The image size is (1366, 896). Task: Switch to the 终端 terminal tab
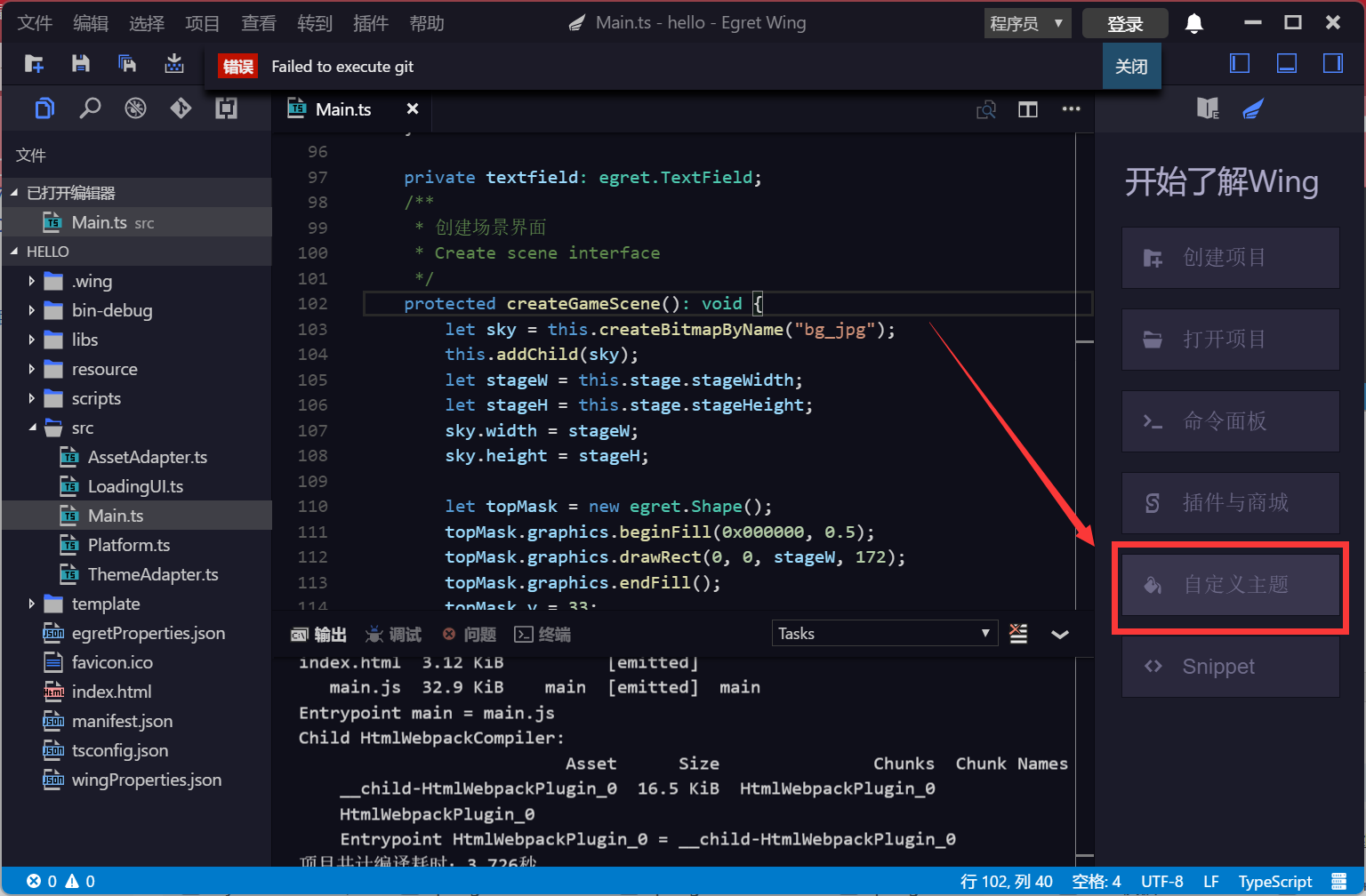pos(542,635)
